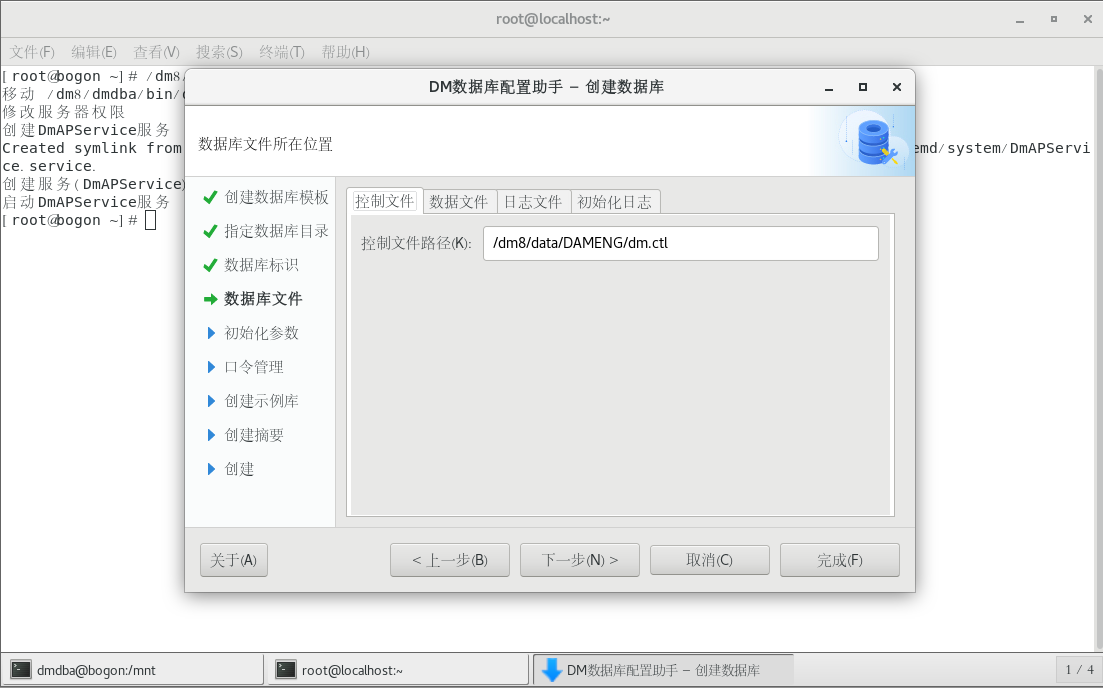Click green arrow beside 数据库文件
Screen dimensions: 1103x689
(210, 299)
